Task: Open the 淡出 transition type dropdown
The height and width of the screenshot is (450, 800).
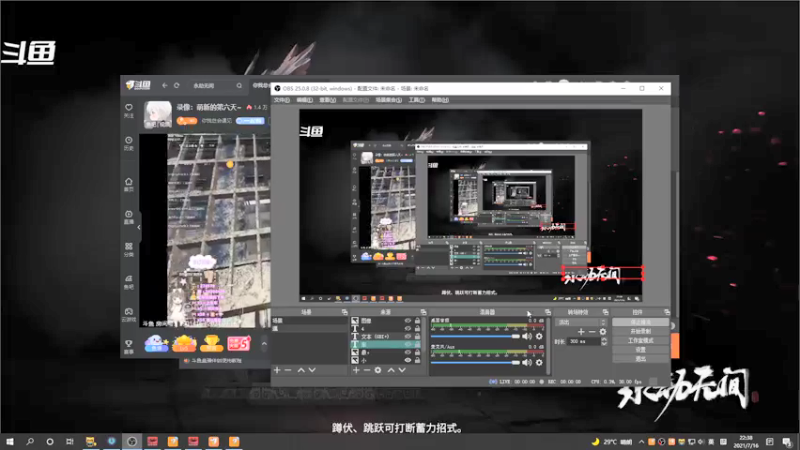Action: click(581, 322)
